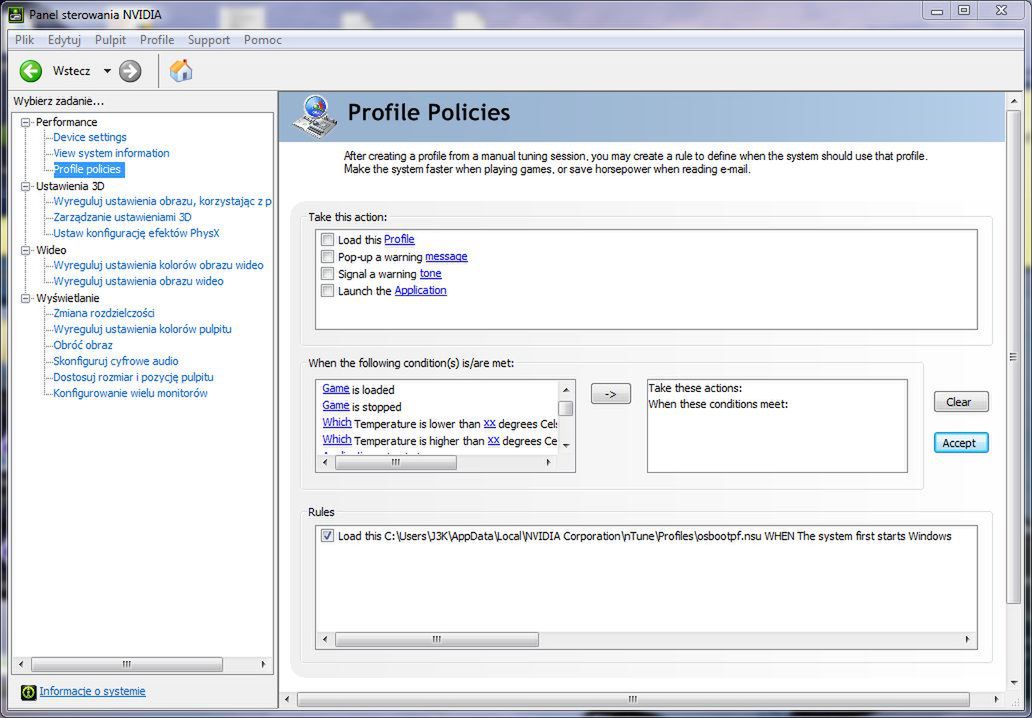Go to the Home house icon
This screenshot has width=1032, height=718.
181,70
